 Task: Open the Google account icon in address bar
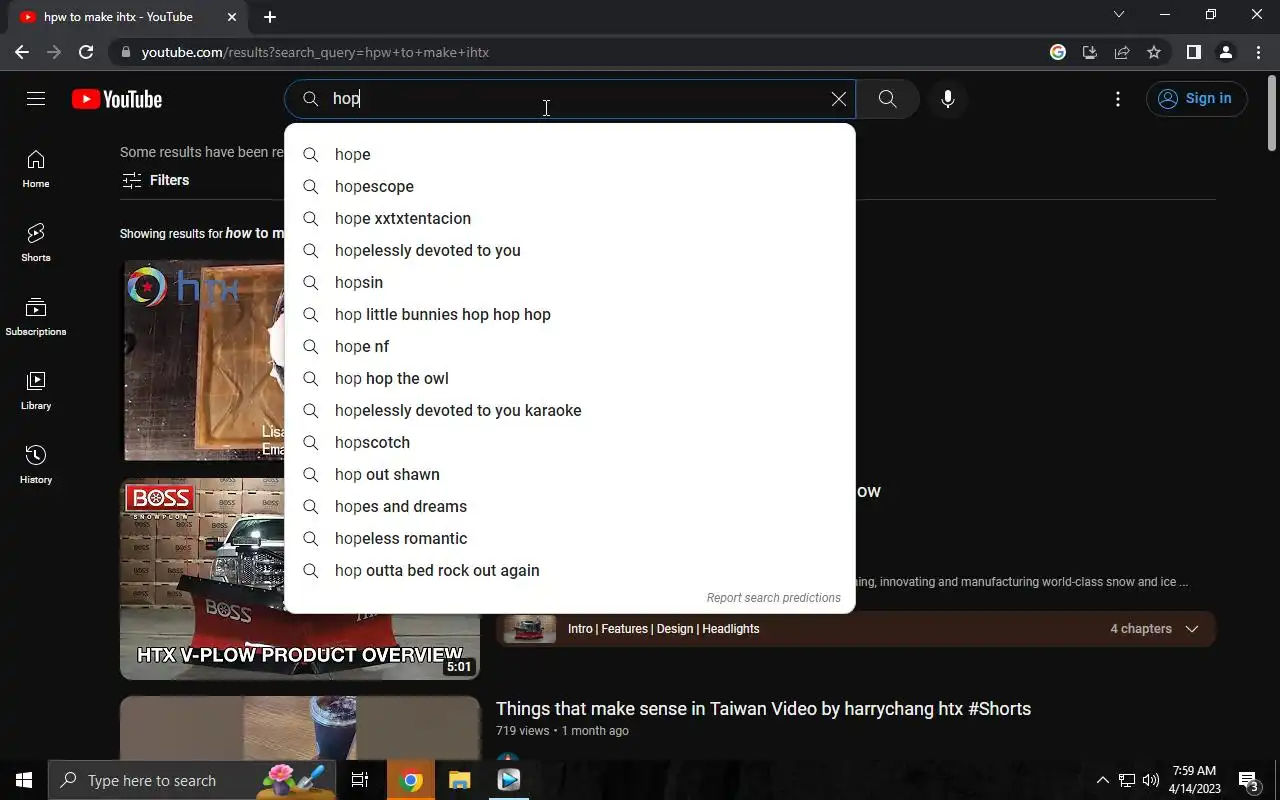click(x=1058, y=52)
